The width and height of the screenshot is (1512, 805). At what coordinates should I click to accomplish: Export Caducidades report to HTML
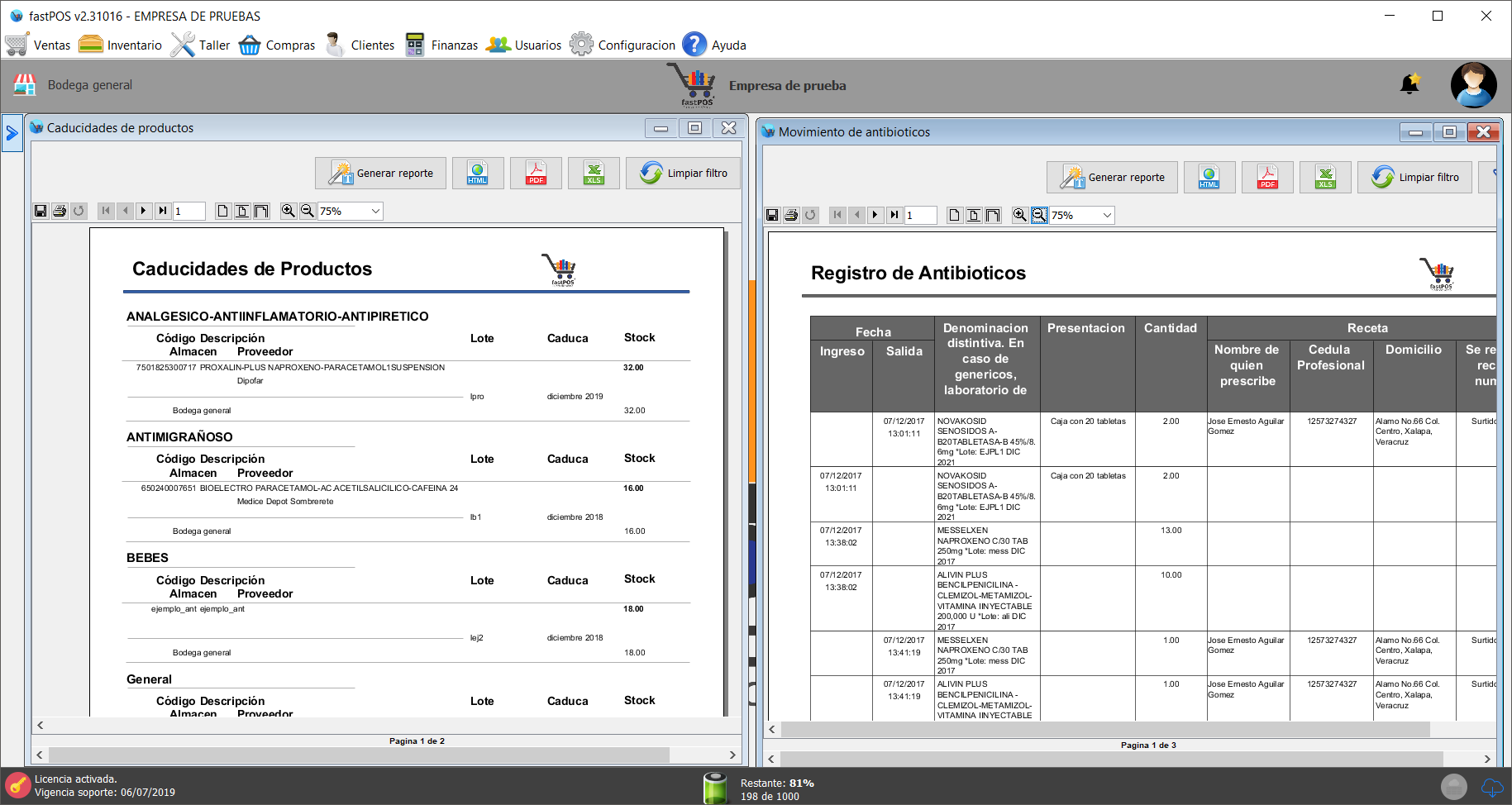478,174
